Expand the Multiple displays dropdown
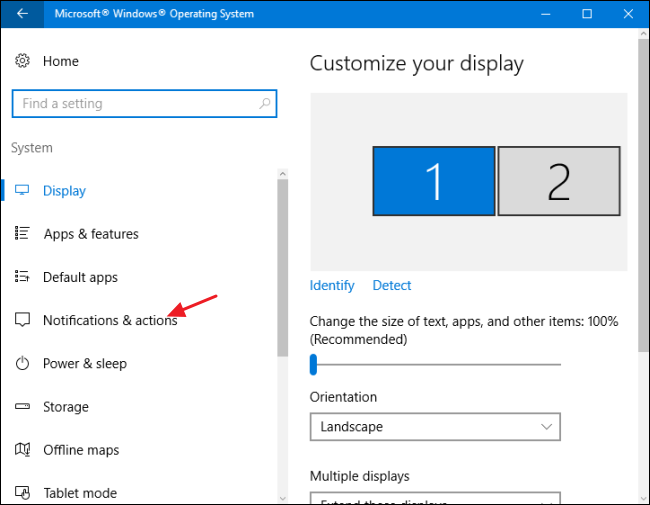The image size is (650, 505). [x=435, y=500]
